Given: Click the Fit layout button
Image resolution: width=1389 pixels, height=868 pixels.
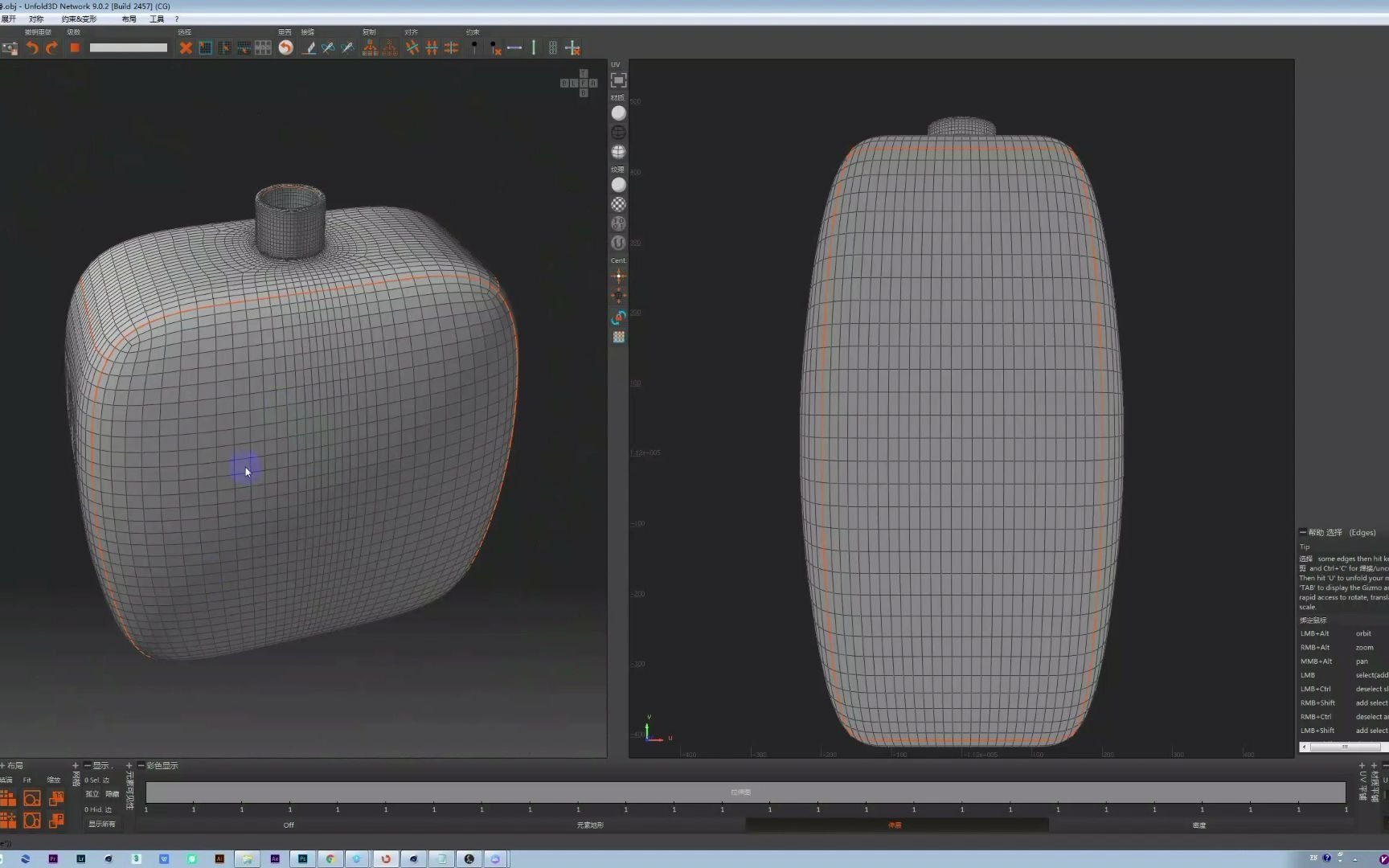Looking at the screenshot, I should click(32, 797).
